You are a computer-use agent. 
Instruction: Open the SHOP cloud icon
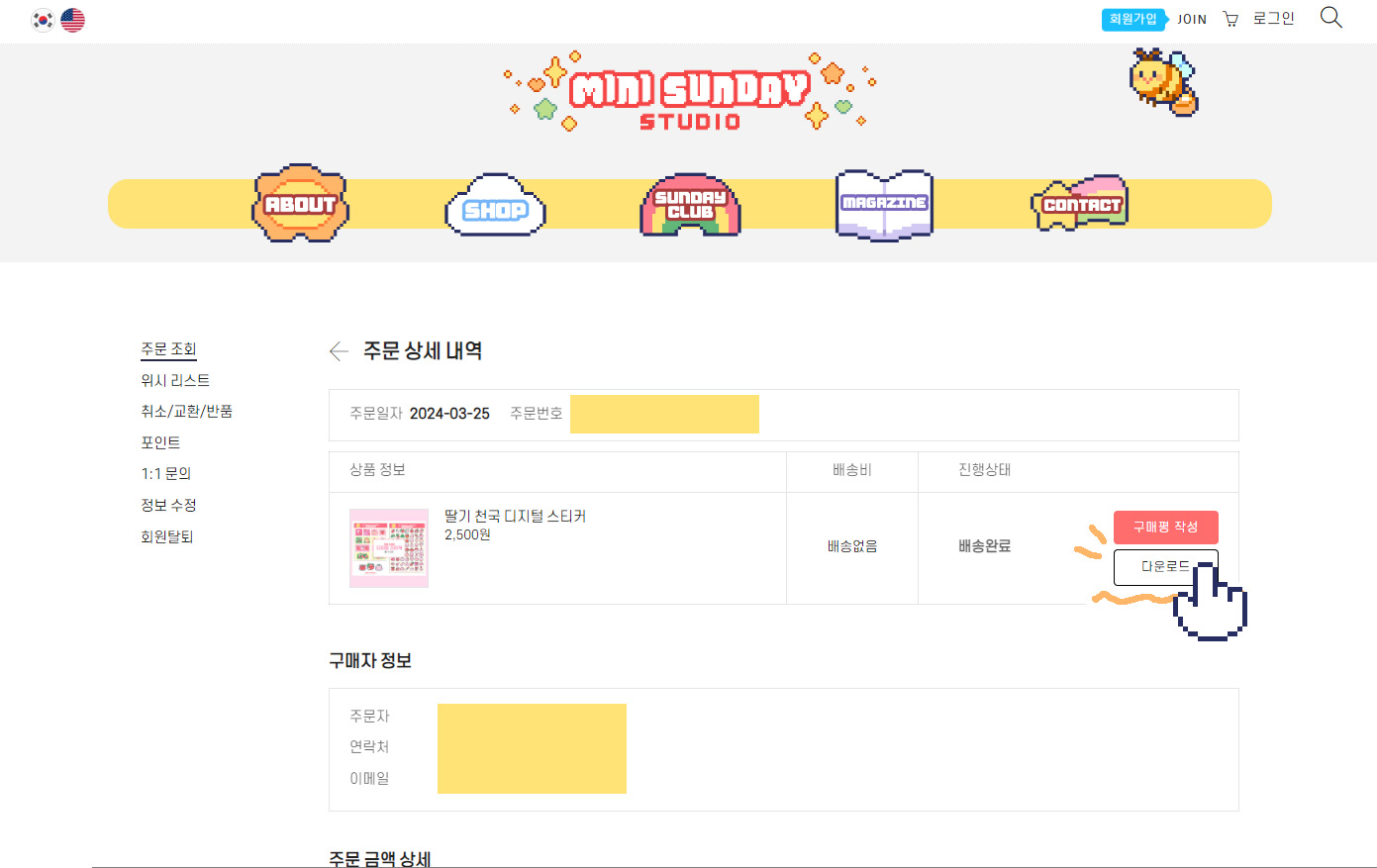coord(495,207)
